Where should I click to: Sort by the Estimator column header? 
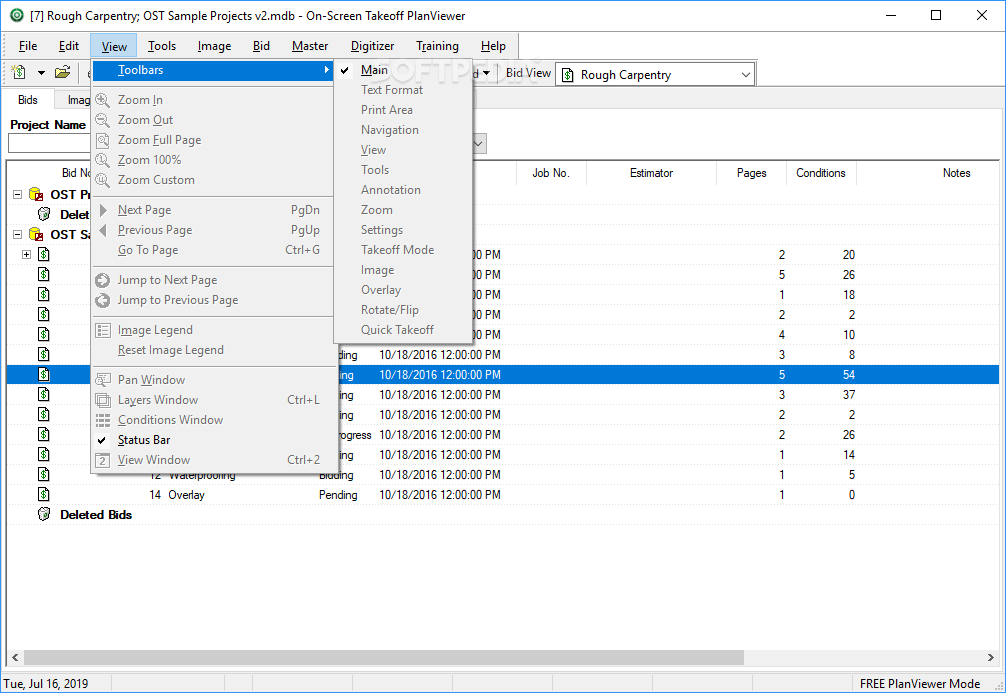click(651, 173)
